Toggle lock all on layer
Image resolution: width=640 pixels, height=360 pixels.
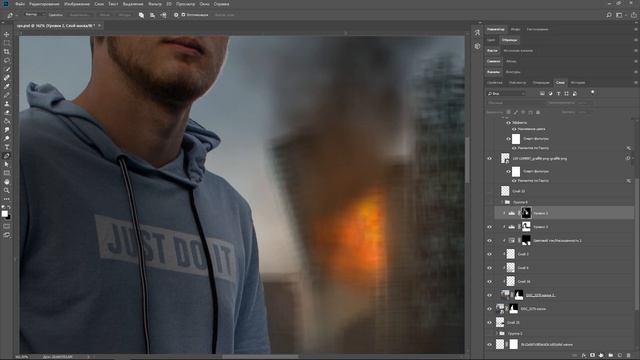pyautogui.click(x=538, y=112)
